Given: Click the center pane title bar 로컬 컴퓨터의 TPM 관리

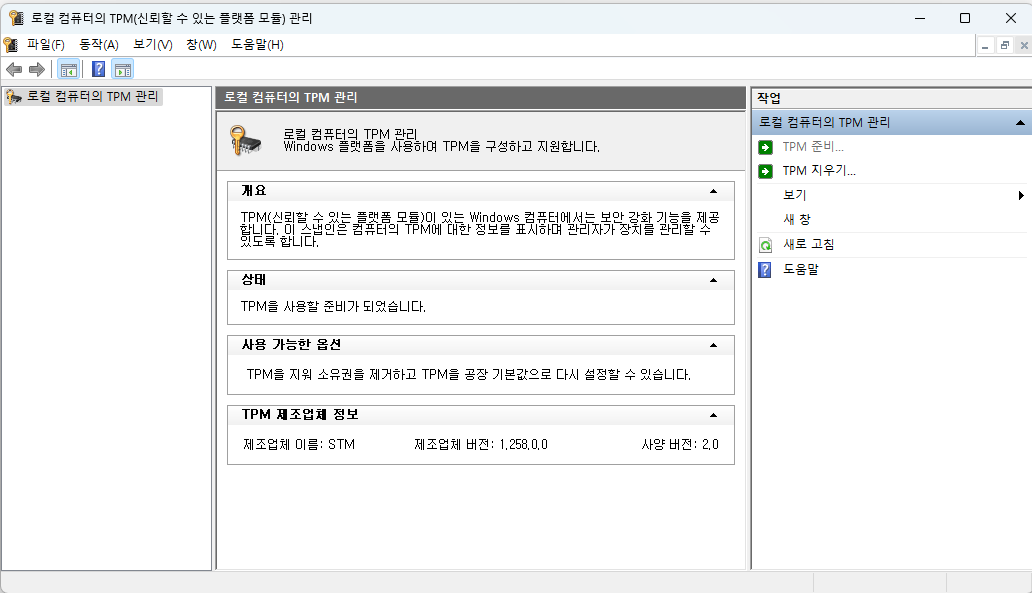Looking at the screenshot, I should tap(480, 97).
